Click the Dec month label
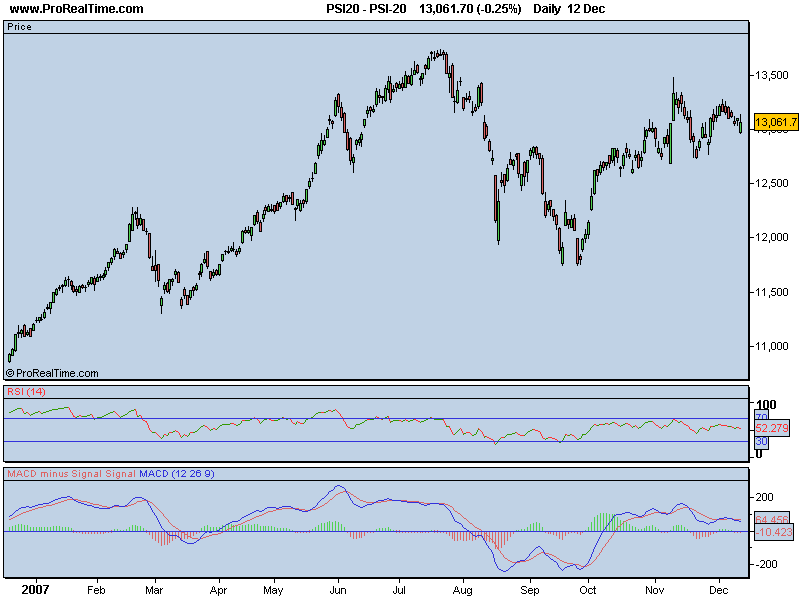Viewport: 800px width, 600px height. pos(718,590)
